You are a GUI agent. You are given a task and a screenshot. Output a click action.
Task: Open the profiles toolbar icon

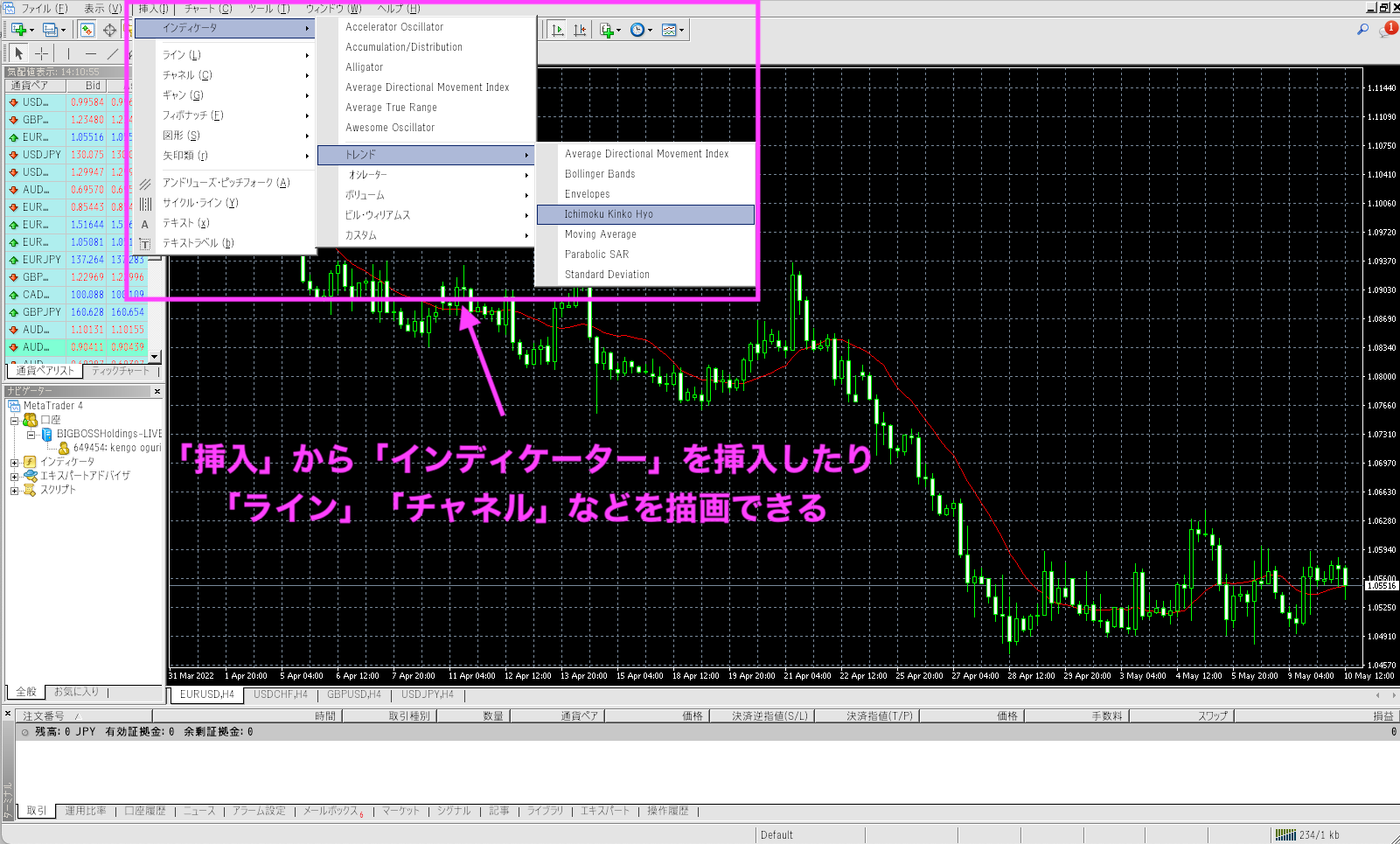52,30
